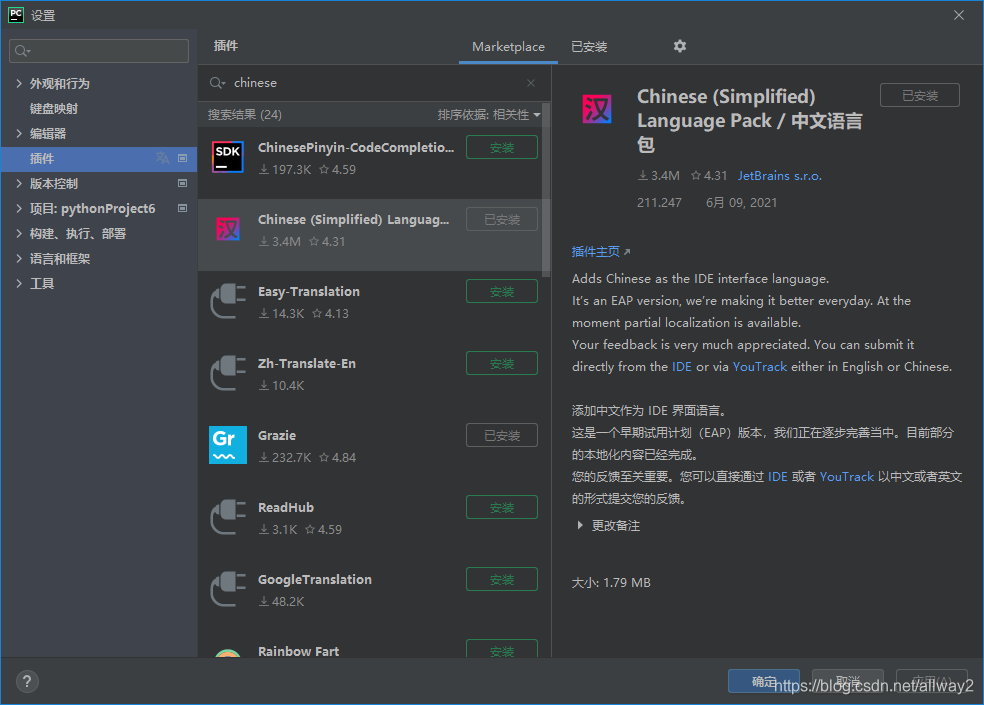Viewport: 984px width, 705px height.
Task: Click the PyCharm logo in the title bar
Action: [16, 15]
